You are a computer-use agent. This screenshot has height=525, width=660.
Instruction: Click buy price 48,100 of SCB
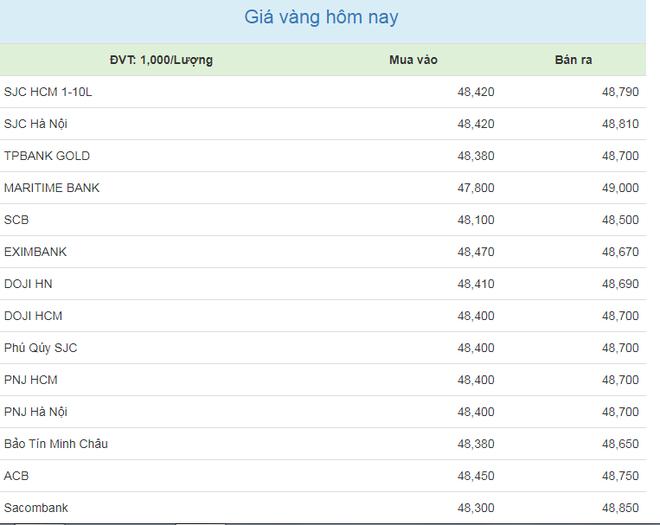pyautogui.click(x=476, y=220)
